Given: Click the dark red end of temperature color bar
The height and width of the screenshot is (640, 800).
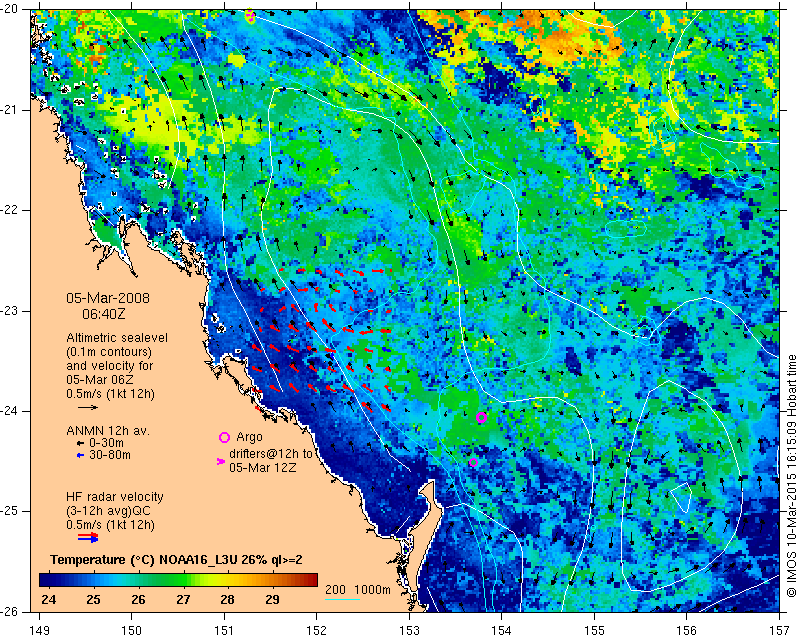Looking at the screenshot, I should (x=310, y=580).
